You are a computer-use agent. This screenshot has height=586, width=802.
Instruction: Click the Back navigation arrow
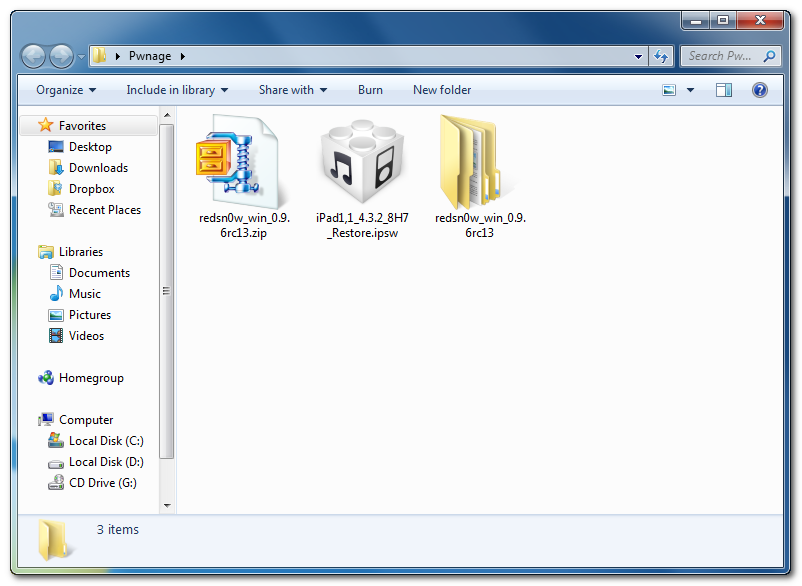[x=34, y=56]
